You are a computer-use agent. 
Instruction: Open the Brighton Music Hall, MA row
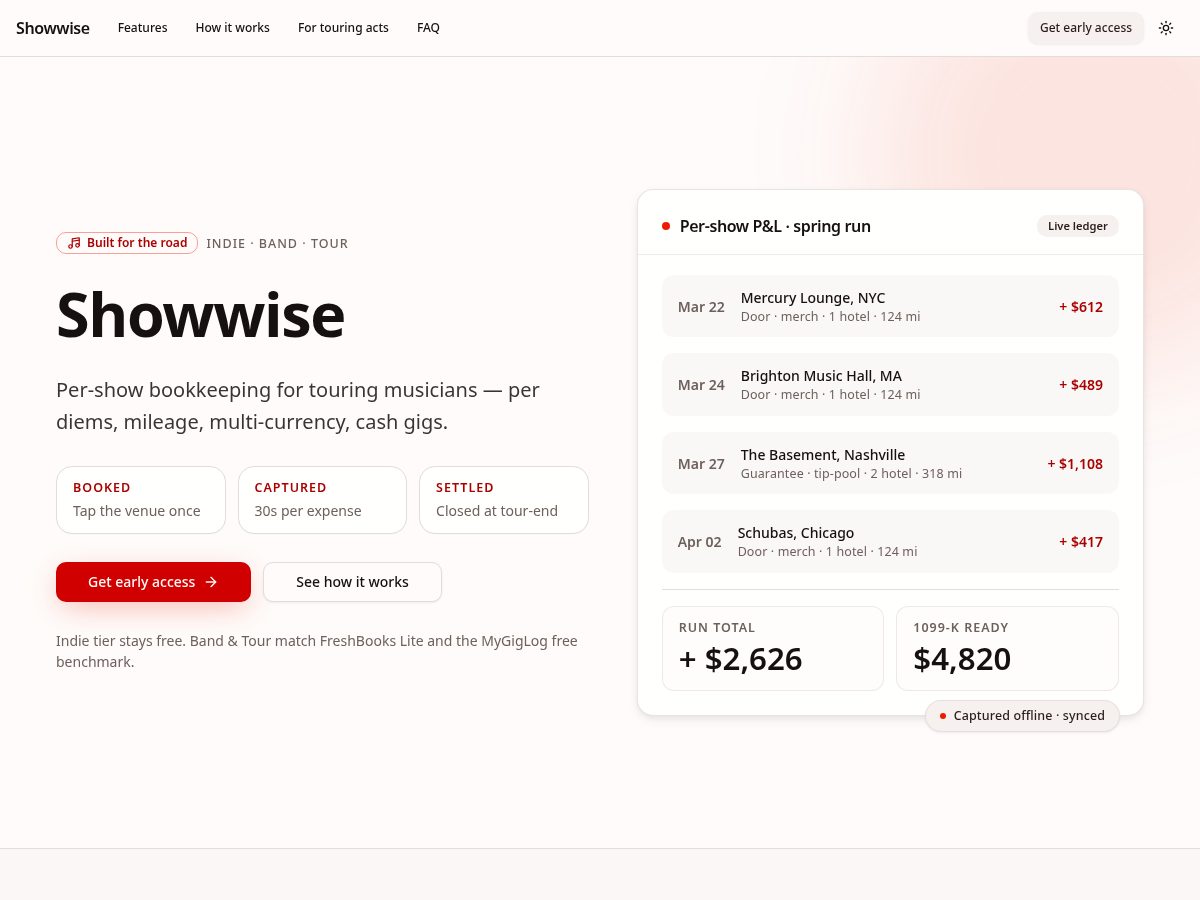pyautogui.click(x=890, y=384)
